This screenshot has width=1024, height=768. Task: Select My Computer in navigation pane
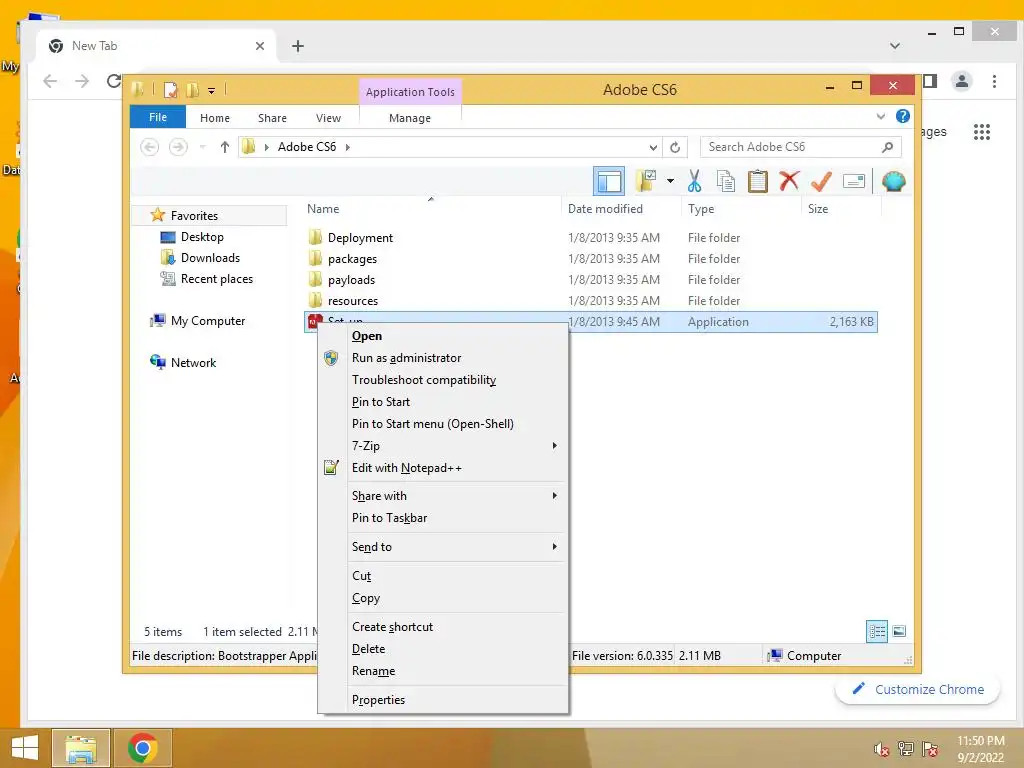208,321
